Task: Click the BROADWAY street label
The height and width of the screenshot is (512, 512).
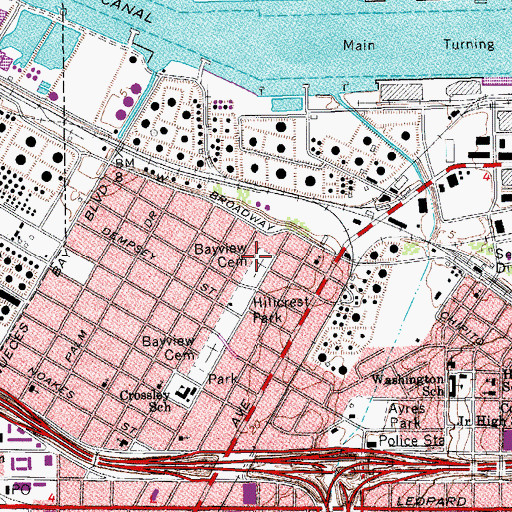Action: coord(242,212)
